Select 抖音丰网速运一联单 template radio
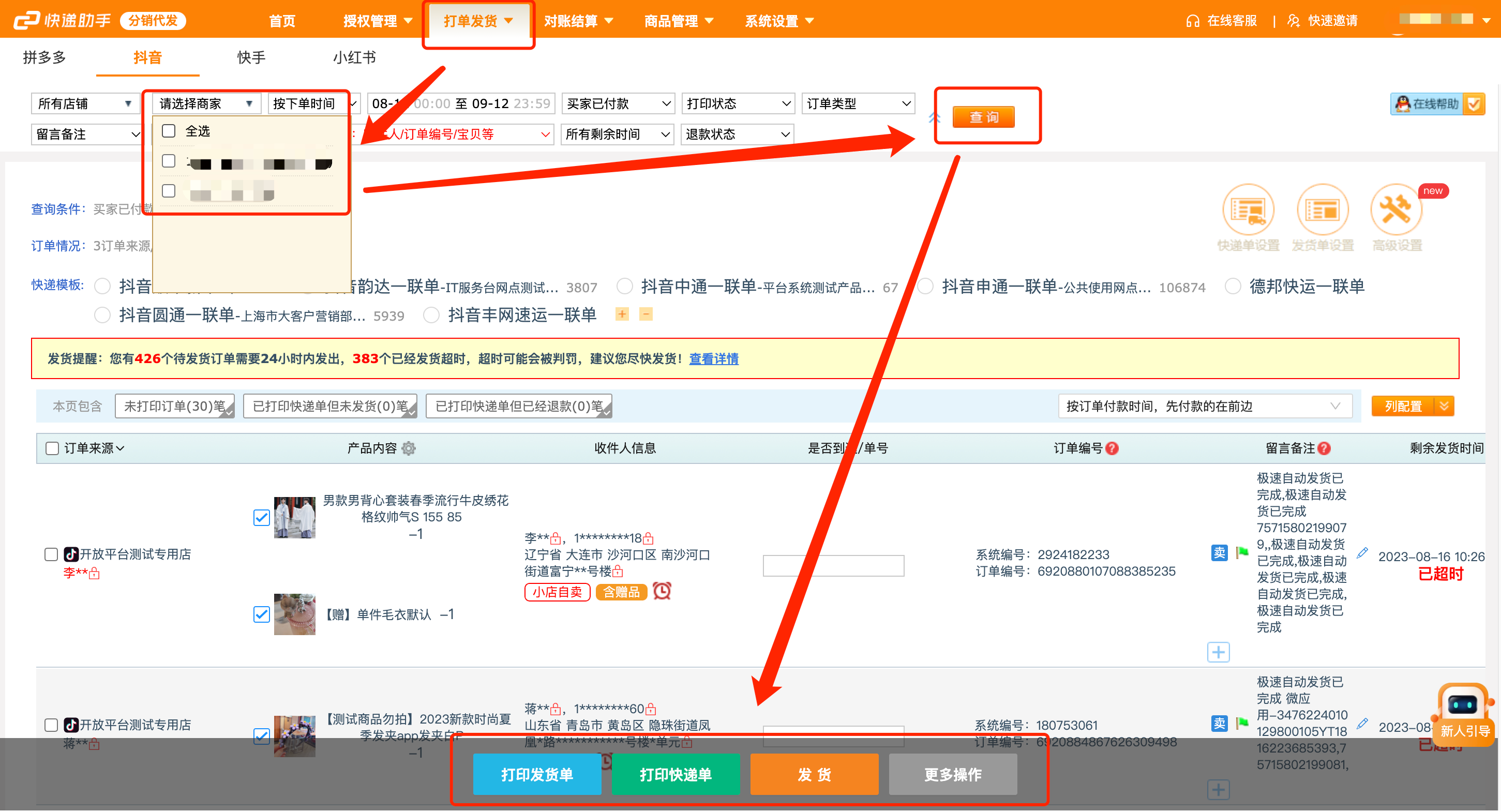Image resolution: width=1501 pixels, height=812 pixels. [x=431, y=314]
